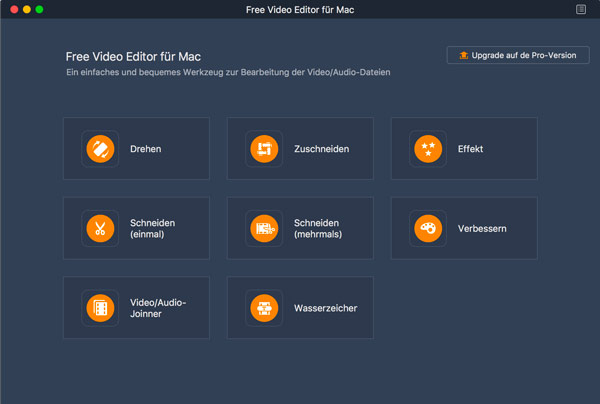Click the Effekt stars icon
This screenshot has height=404, width=600.
(x=428, y=149)
